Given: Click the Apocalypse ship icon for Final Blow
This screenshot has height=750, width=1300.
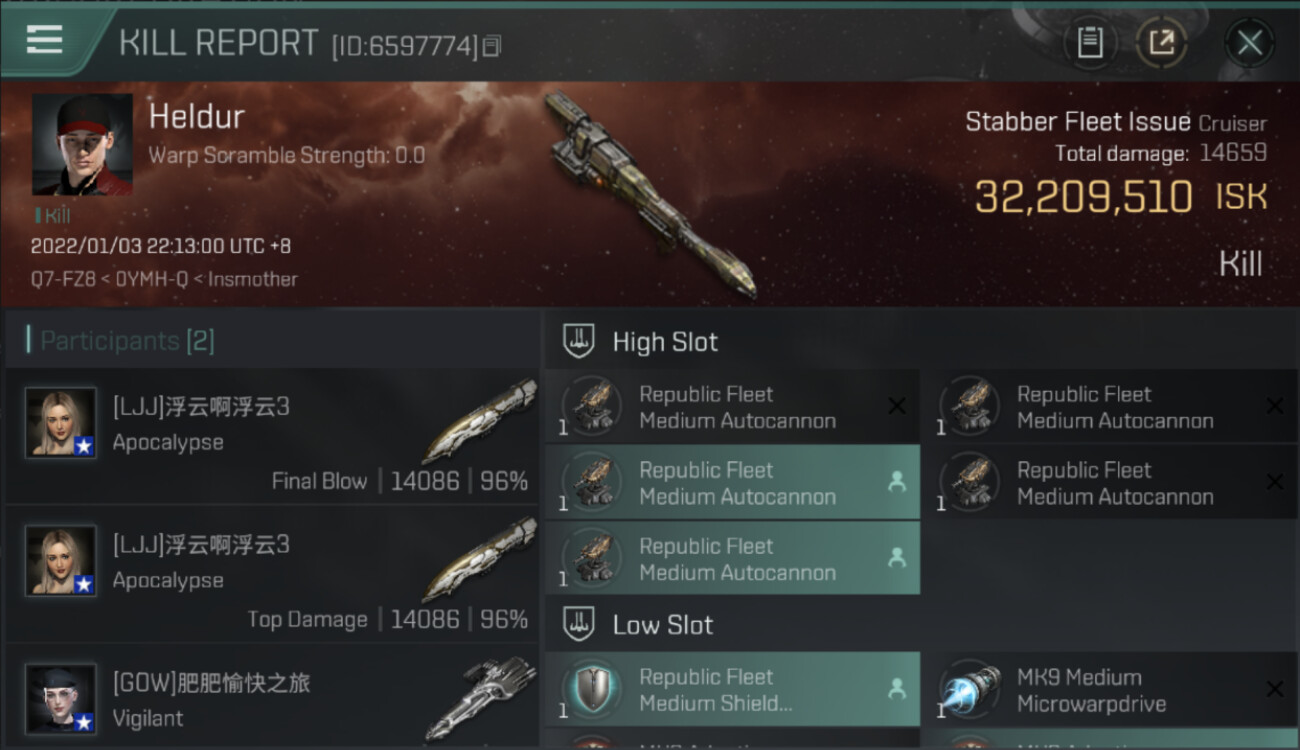Looking at the screenshot, I should 478,421.
